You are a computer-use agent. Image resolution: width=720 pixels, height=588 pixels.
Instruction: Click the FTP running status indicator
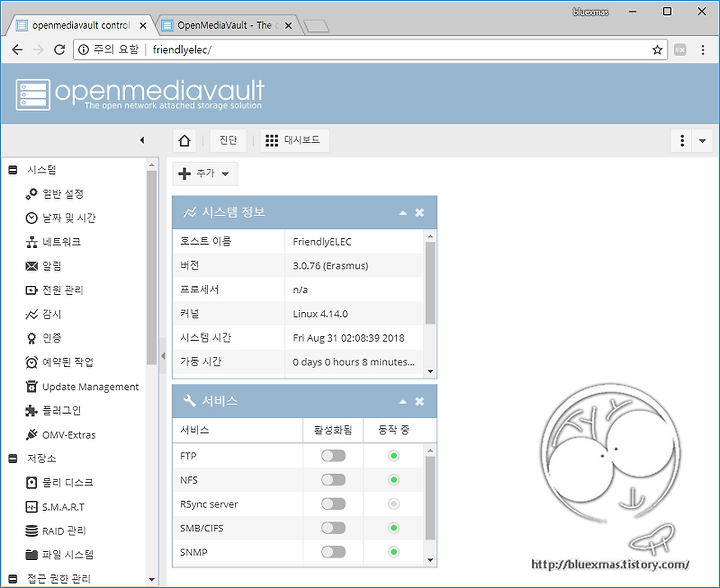coord(394,456)
